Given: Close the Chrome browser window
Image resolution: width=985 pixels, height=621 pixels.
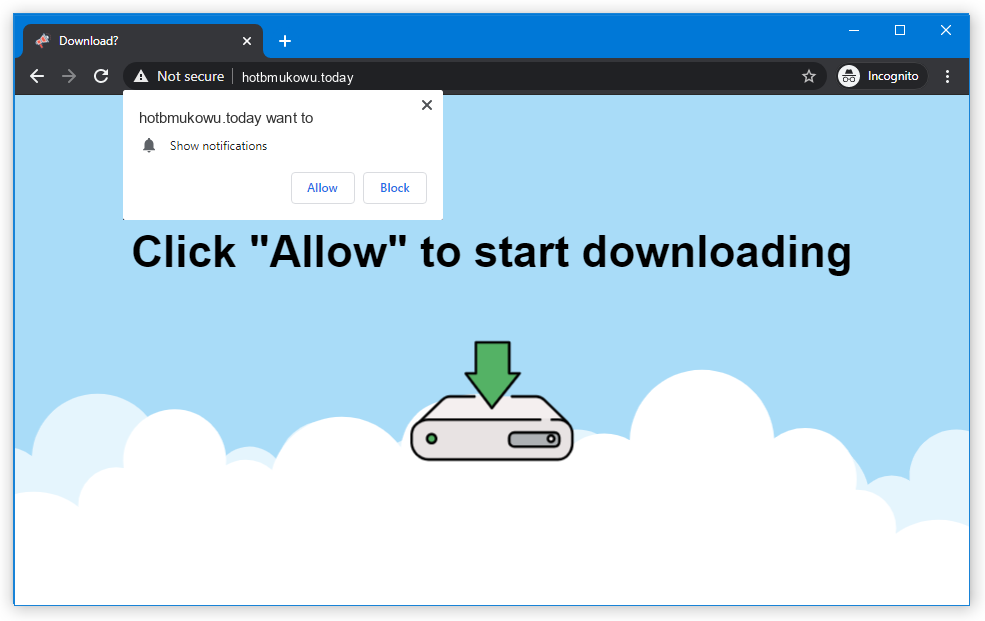Looking at the screenshot, I should (945, 30).
